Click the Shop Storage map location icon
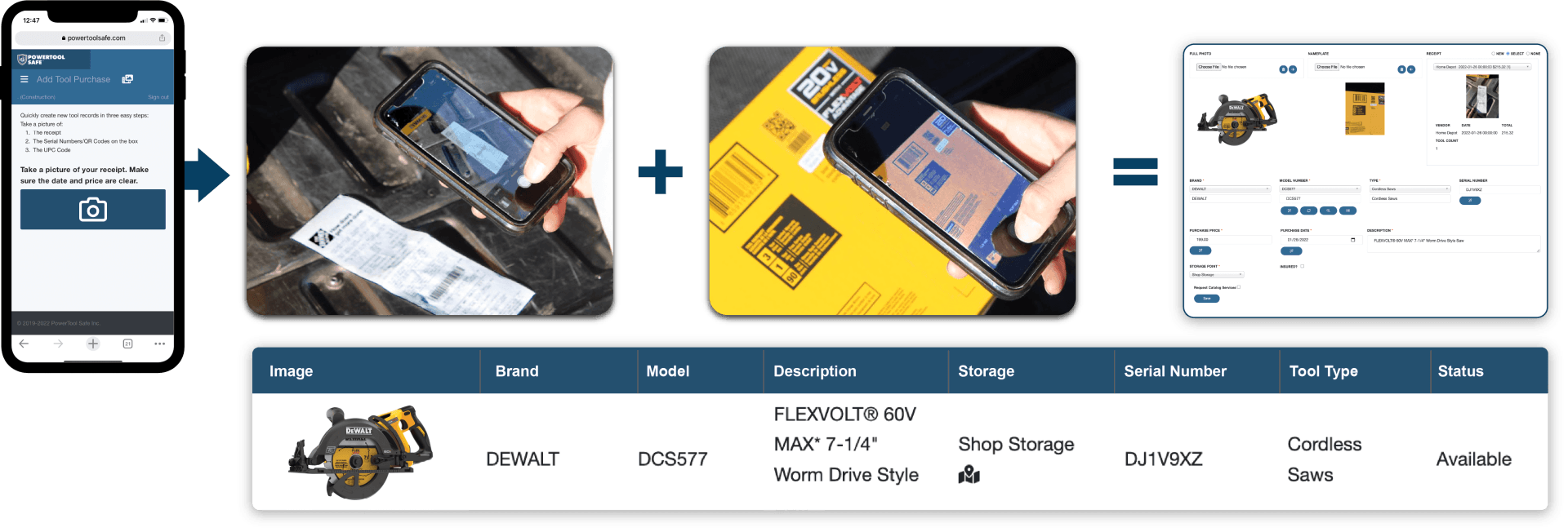This screenshot has width=1568, height=532. coord(969,474)
